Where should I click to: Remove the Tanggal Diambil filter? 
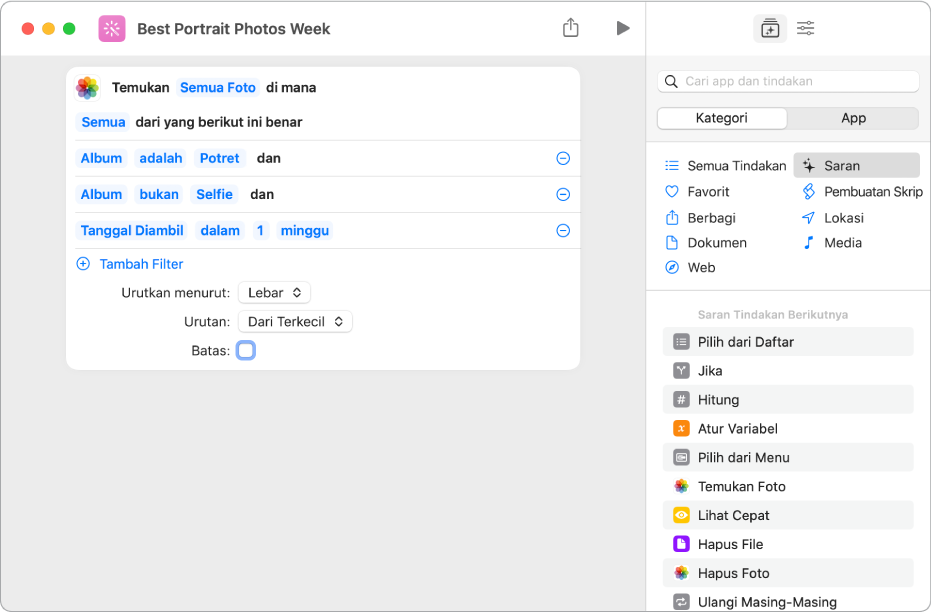(x=563, y=231)
